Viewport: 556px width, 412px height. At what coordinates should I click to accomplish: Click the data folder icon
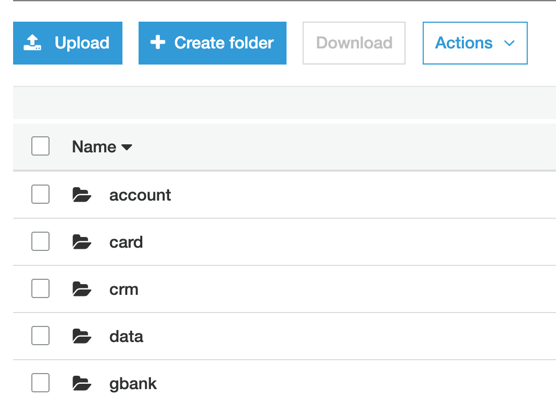click(x=82, y=336)
